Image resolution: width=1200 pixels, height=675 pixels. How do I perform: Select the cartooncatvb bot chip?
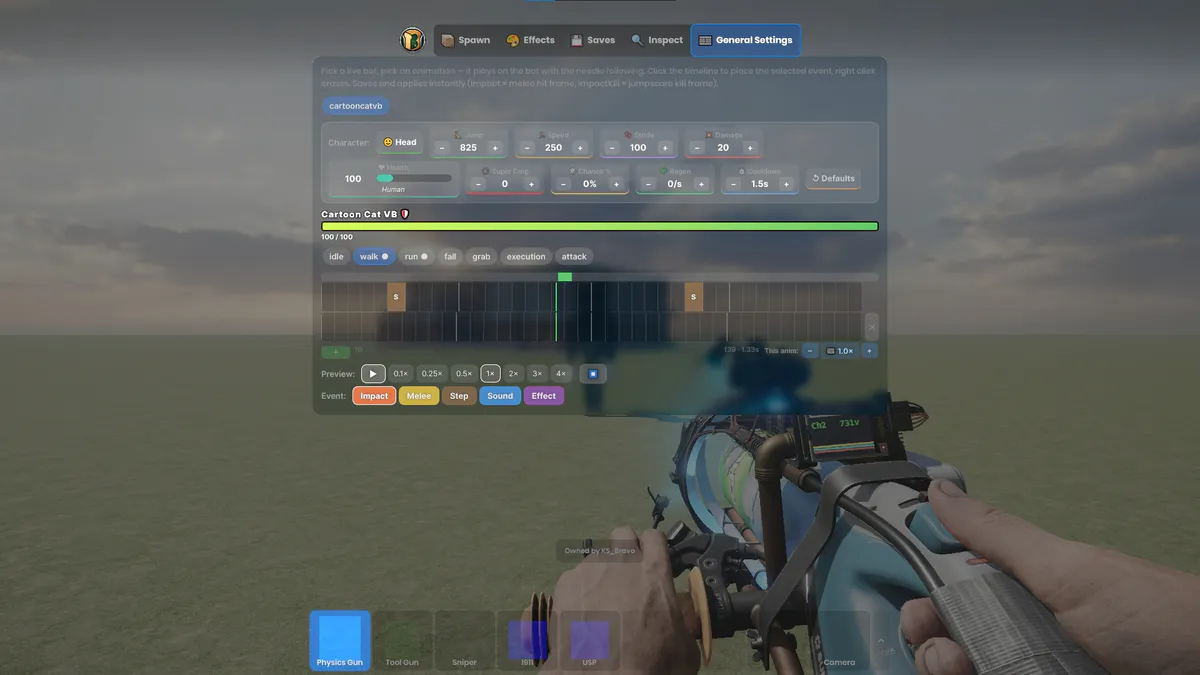[356, 105]
